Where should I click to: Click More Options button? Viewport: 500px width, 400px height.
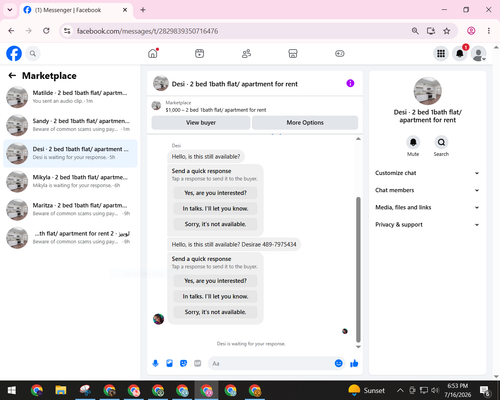tap(305, 123)
